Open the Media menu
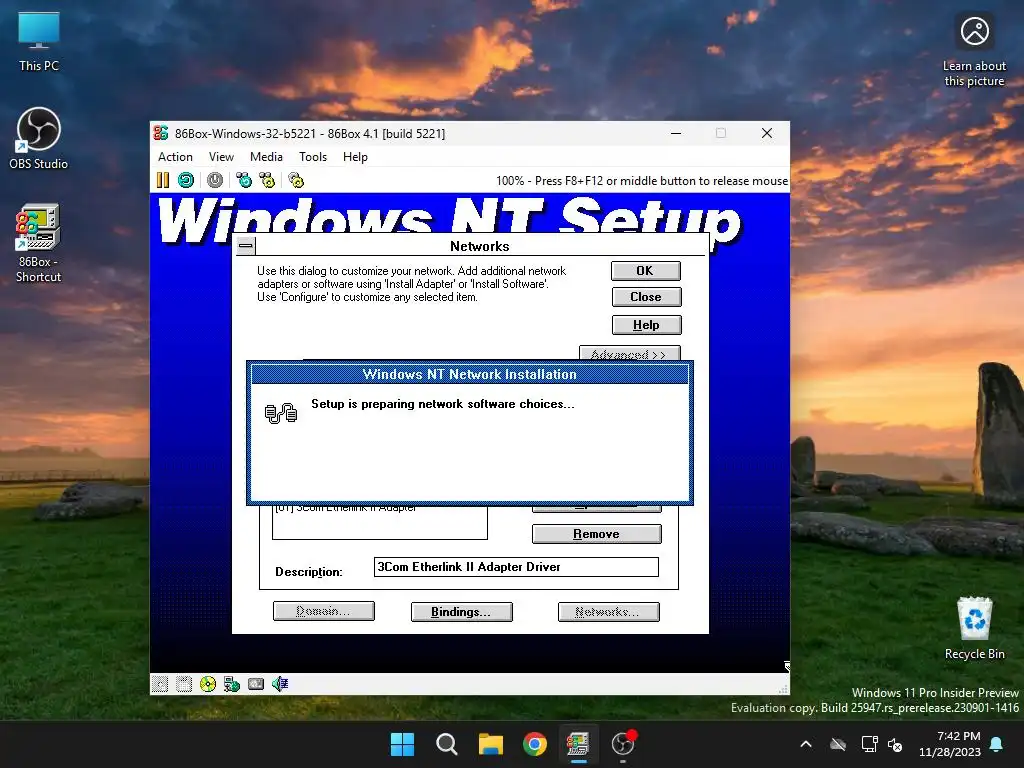Image resolution: width=1024 pixels, height=768 pixels. [266, 157]
